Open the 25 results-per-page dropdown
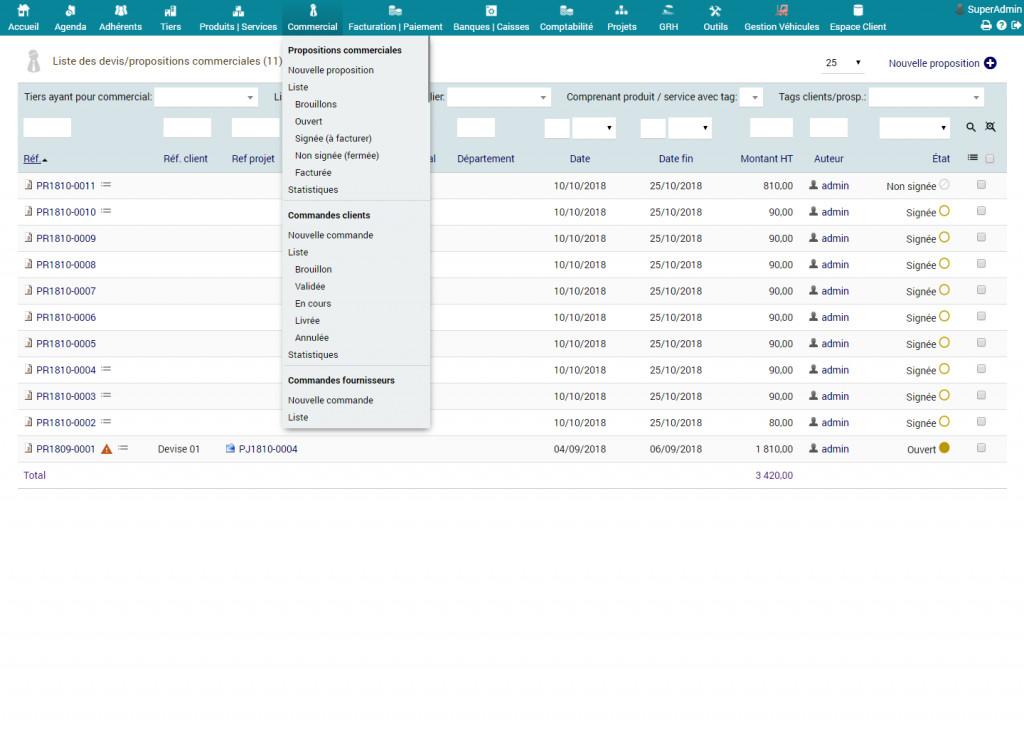The height and width of the screenshot is (735, 1024). (x=843, y=63)
